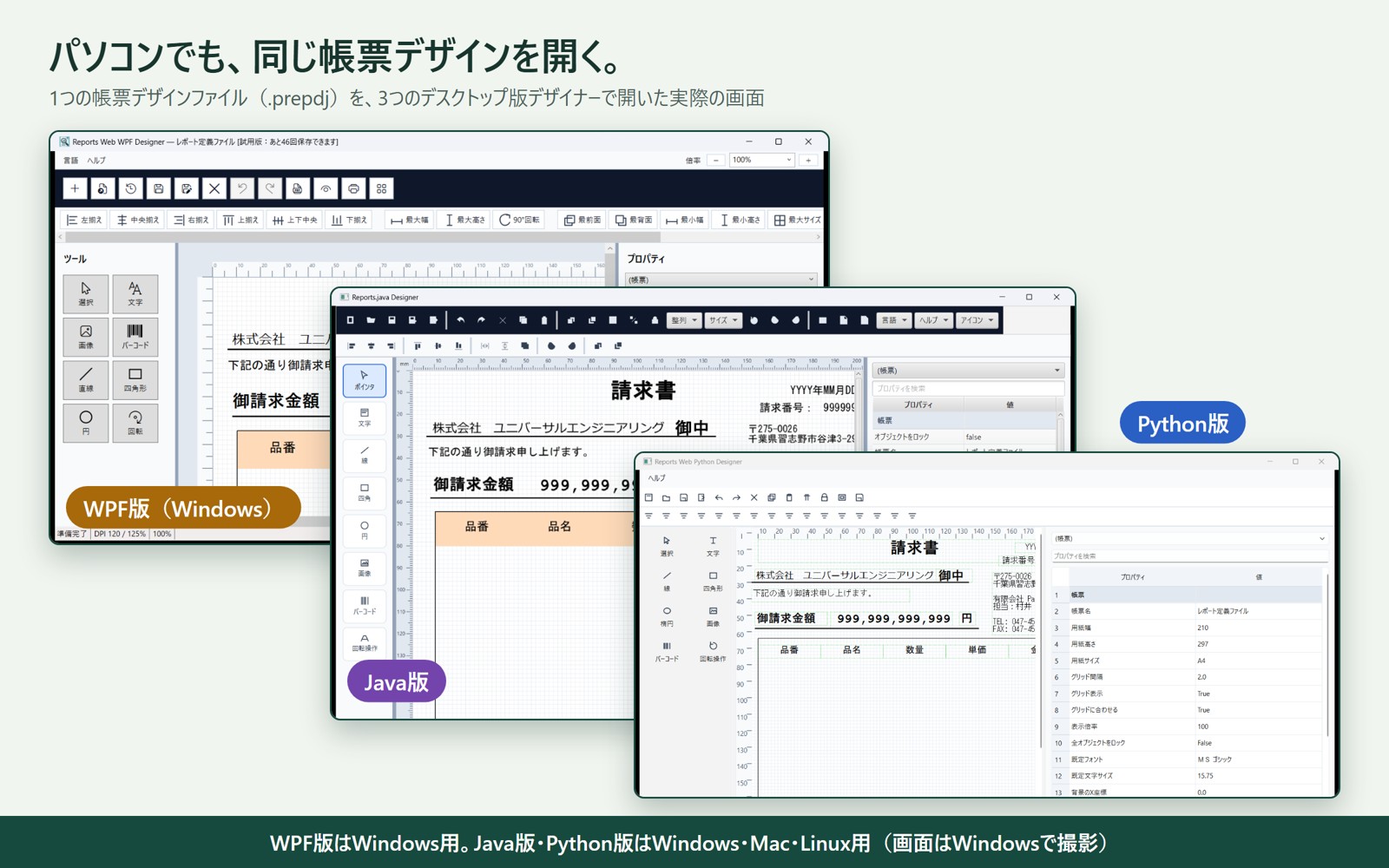Choose the 画像 image tool in WPF Designer
The height and width of the screenshot is (868, 1389).
point(85,337)
